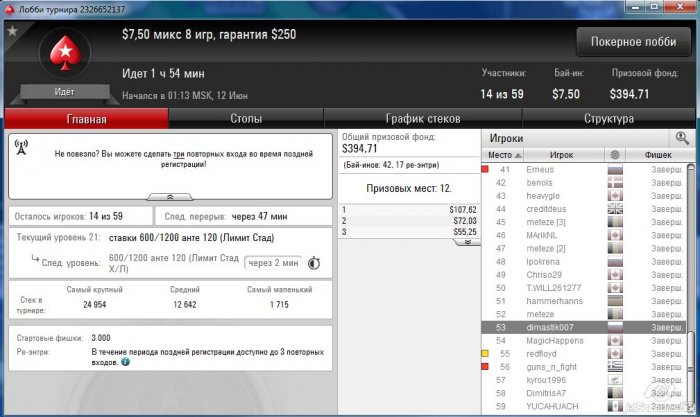Click the Игрок column header
The height and width of the screenshot is (417, 700).
pyautogui.click(x=561, y=155)
